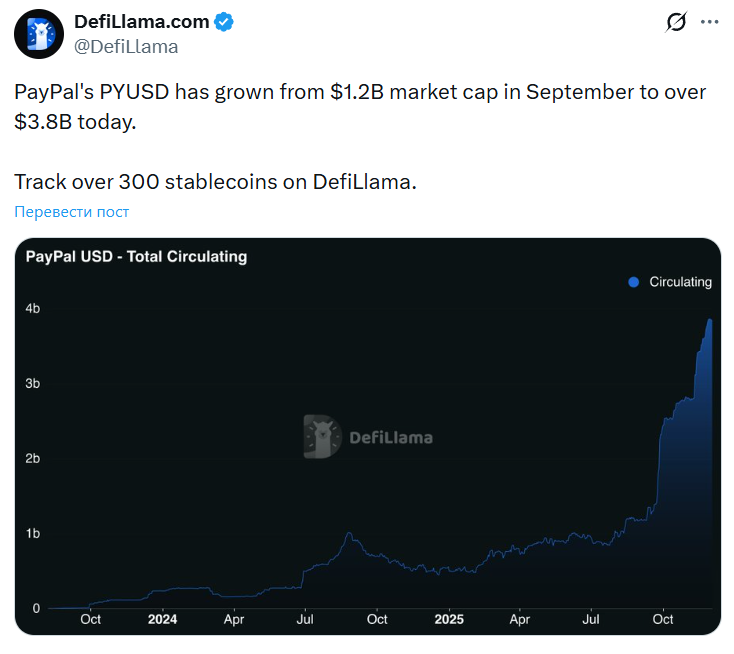The image size is (734, 654).
Task: Click the 4b y-axis label
Action: [x=33, y=309]
